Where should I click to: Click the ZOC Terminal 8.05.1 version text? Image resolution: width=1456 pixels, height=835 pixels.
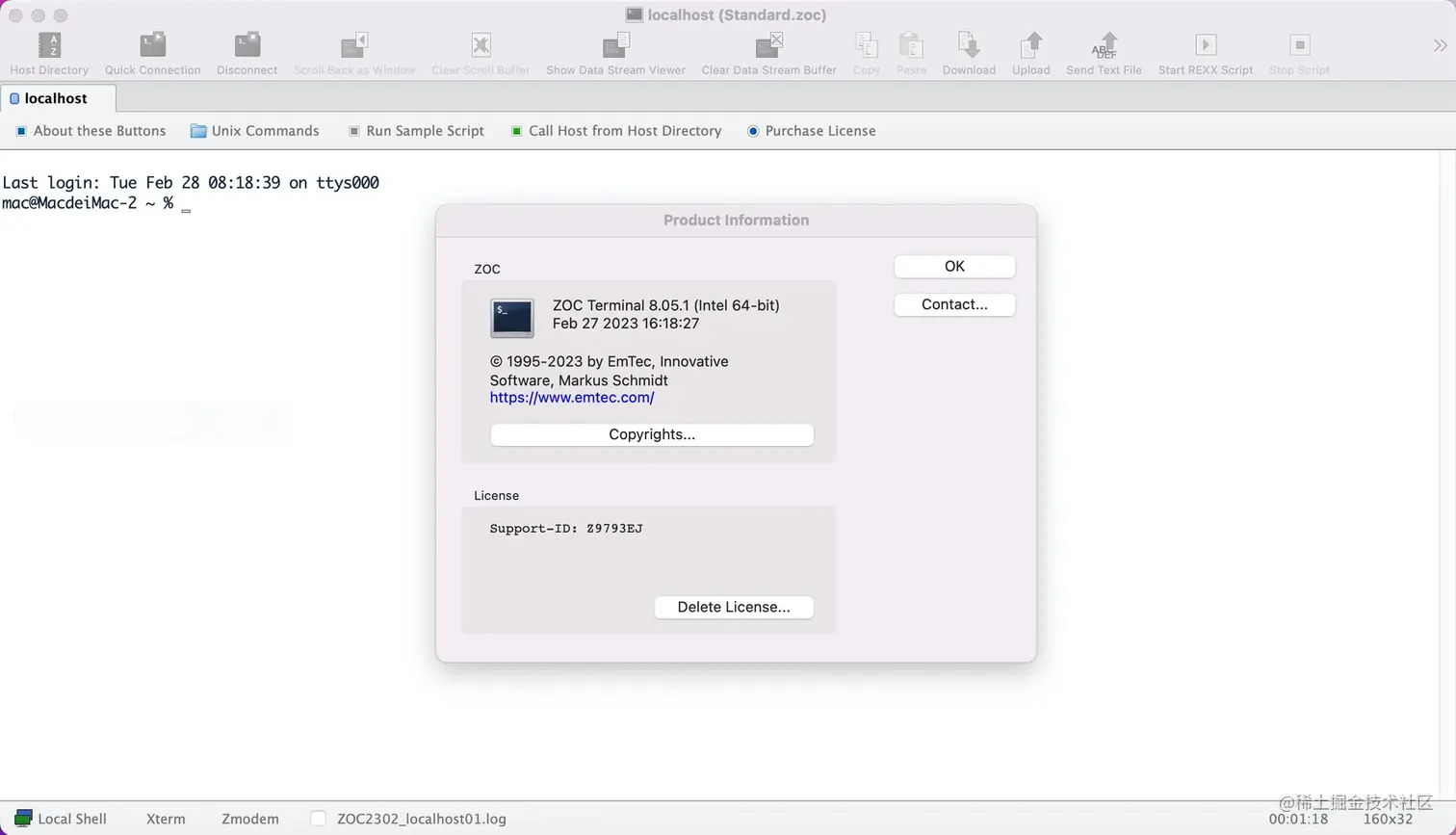click(x=666, y=305)
